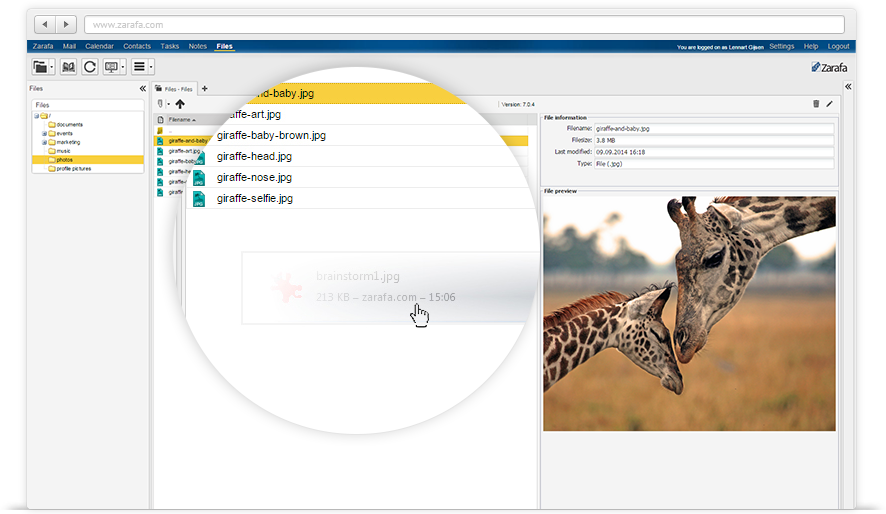The width and height of the screenshot is (886, 514).
Task: Click the attachment paperclip icon
Action: 160,104
